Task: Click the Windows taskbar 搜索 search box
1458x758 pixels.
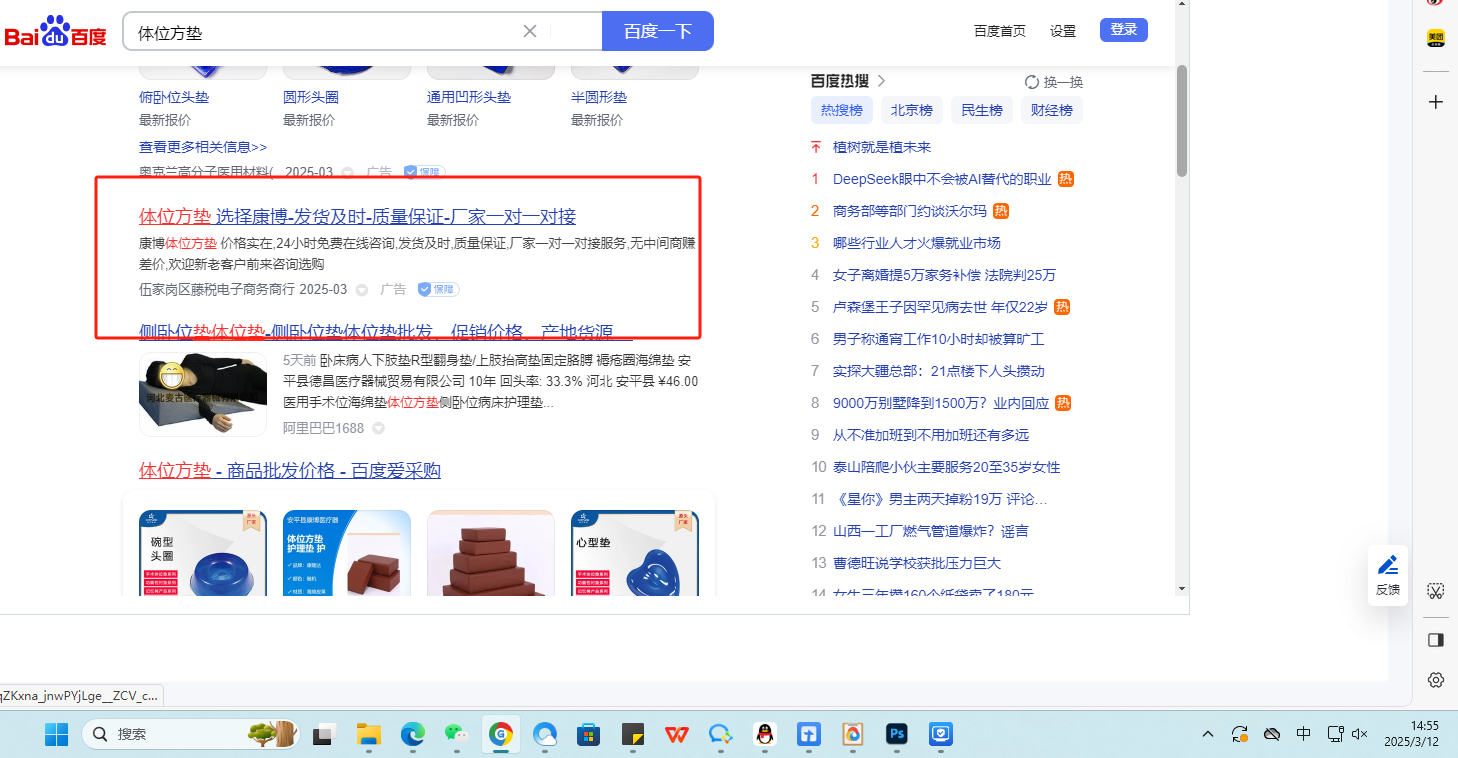Action: tap(190, 734)
